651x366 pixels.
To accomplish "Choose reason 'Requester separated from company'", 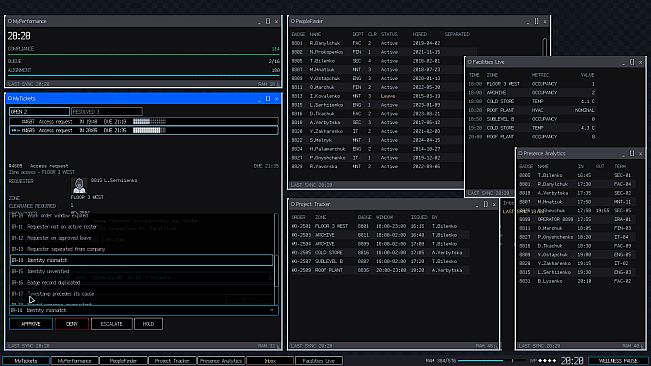I will point(141,249).
